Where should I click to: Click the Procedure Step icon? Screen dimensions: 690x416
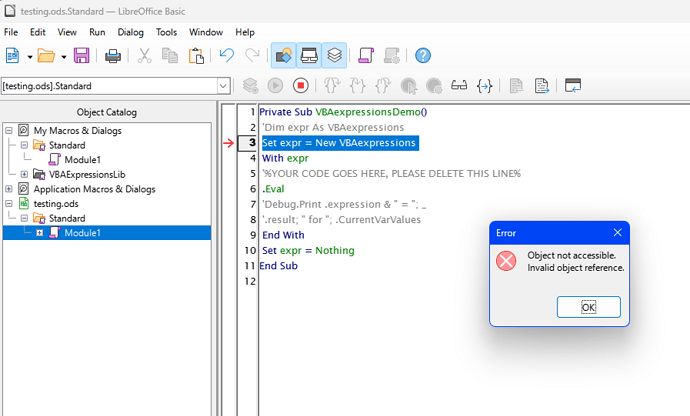pyautogui.click(x=332, y=85)
